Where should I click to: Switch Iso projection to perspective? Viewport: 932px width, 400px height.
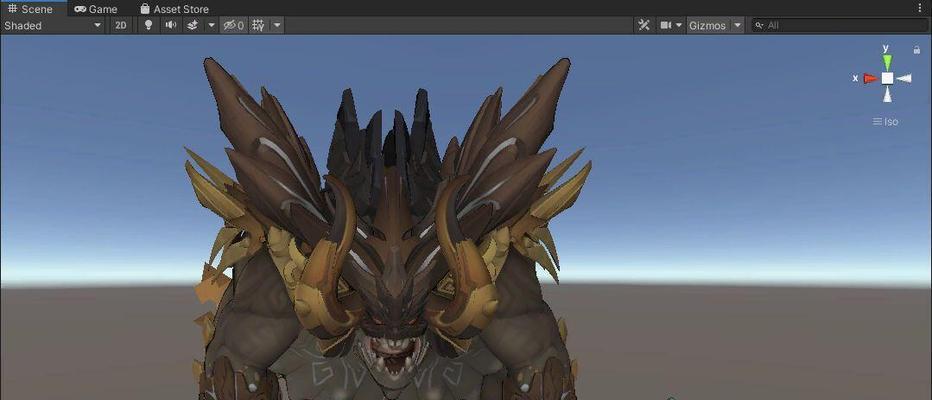pyautogui.click(x=886, y=121)
